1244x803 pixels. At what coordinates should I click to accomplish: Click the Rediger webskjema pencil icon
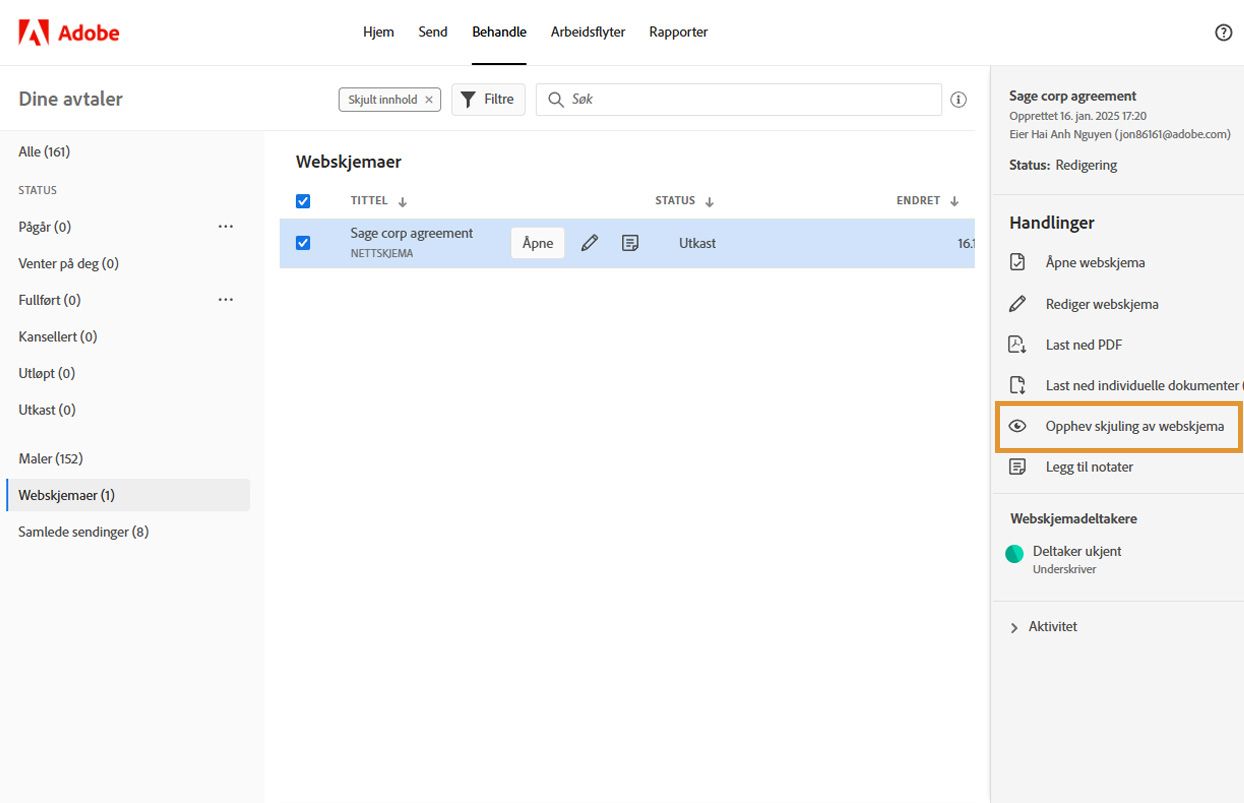pyautogui.click(x=1017, y=303)
